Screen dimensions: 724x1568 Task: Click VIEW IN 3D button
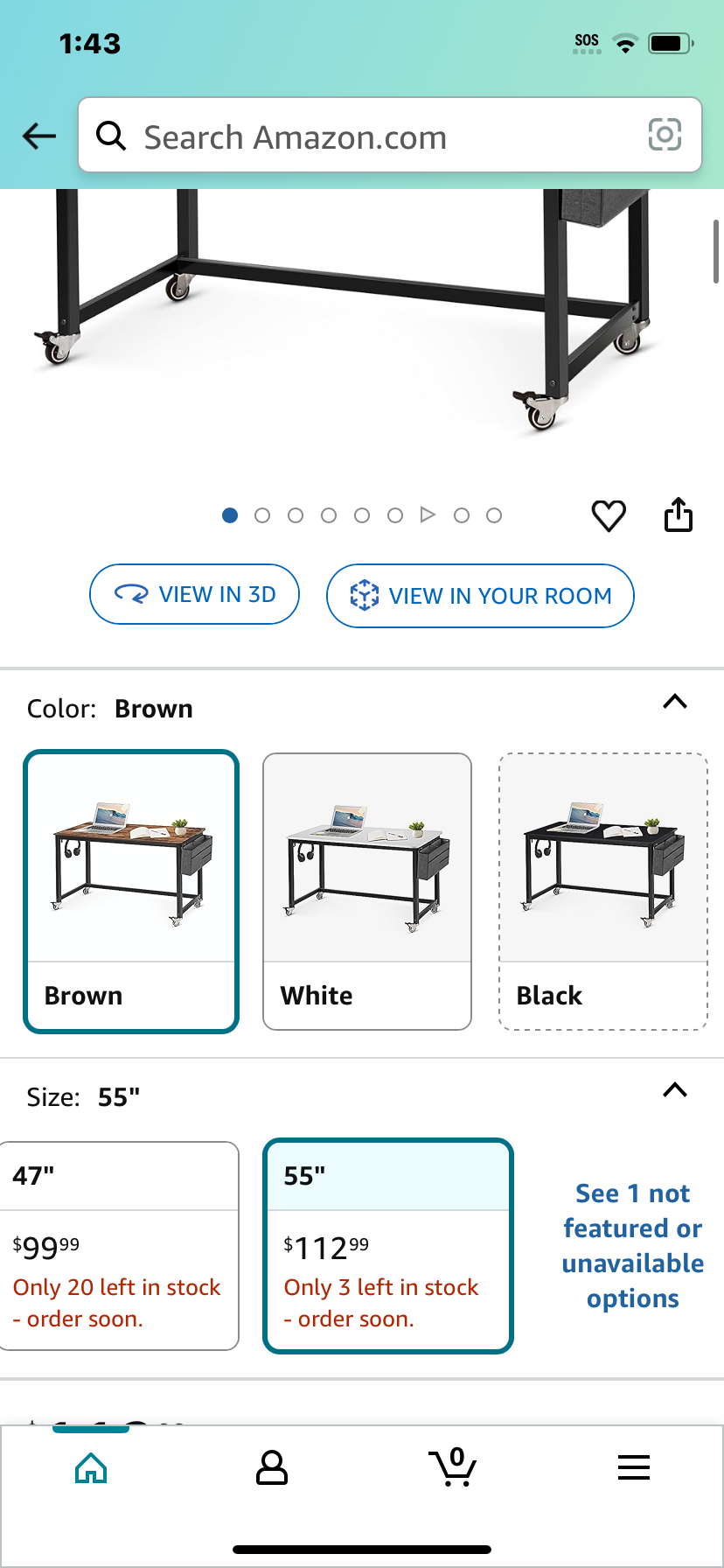coord(195,594)
